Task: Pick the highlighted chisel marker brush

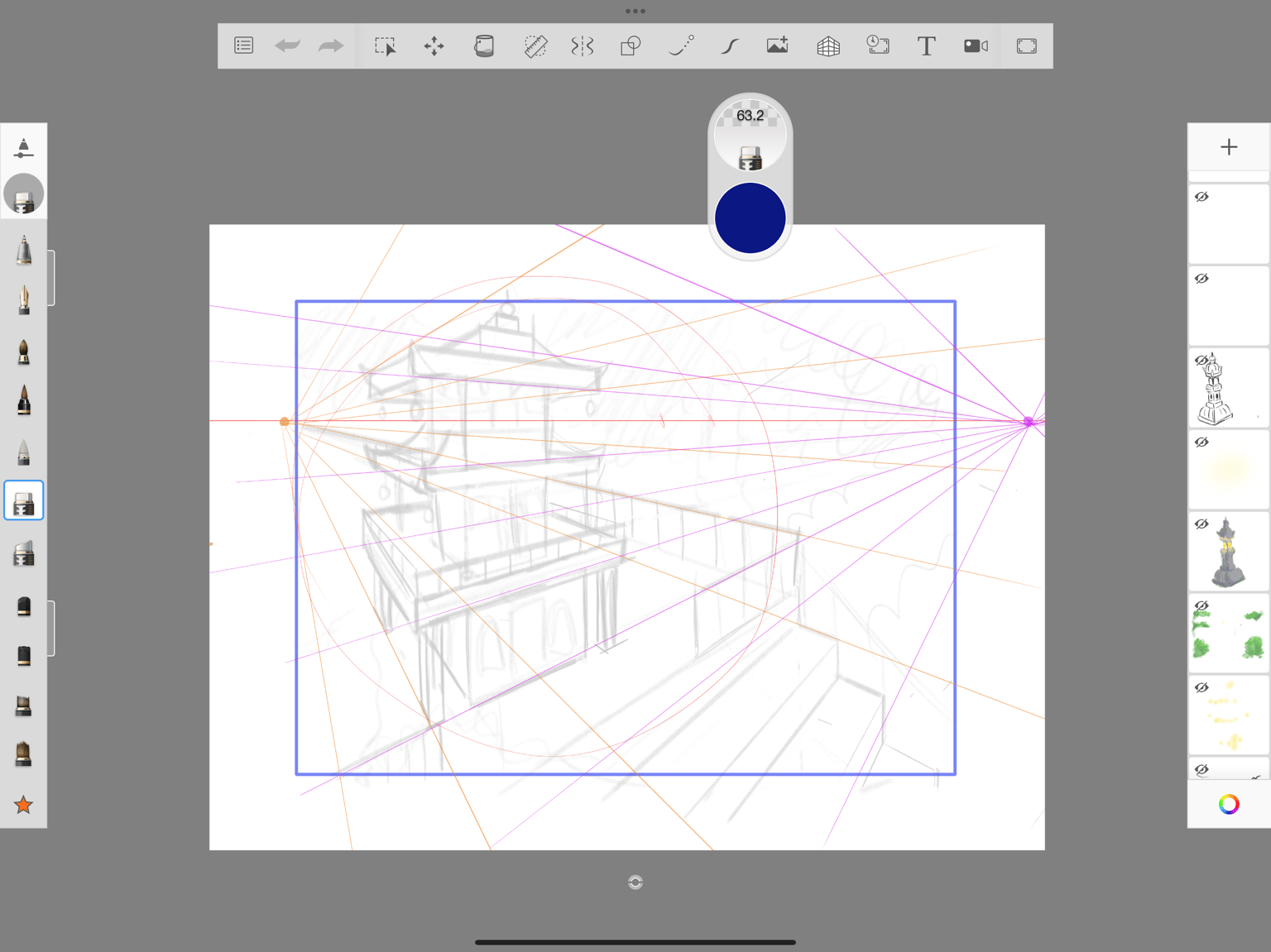Action: pyautogui.click(x=23, y=500)
